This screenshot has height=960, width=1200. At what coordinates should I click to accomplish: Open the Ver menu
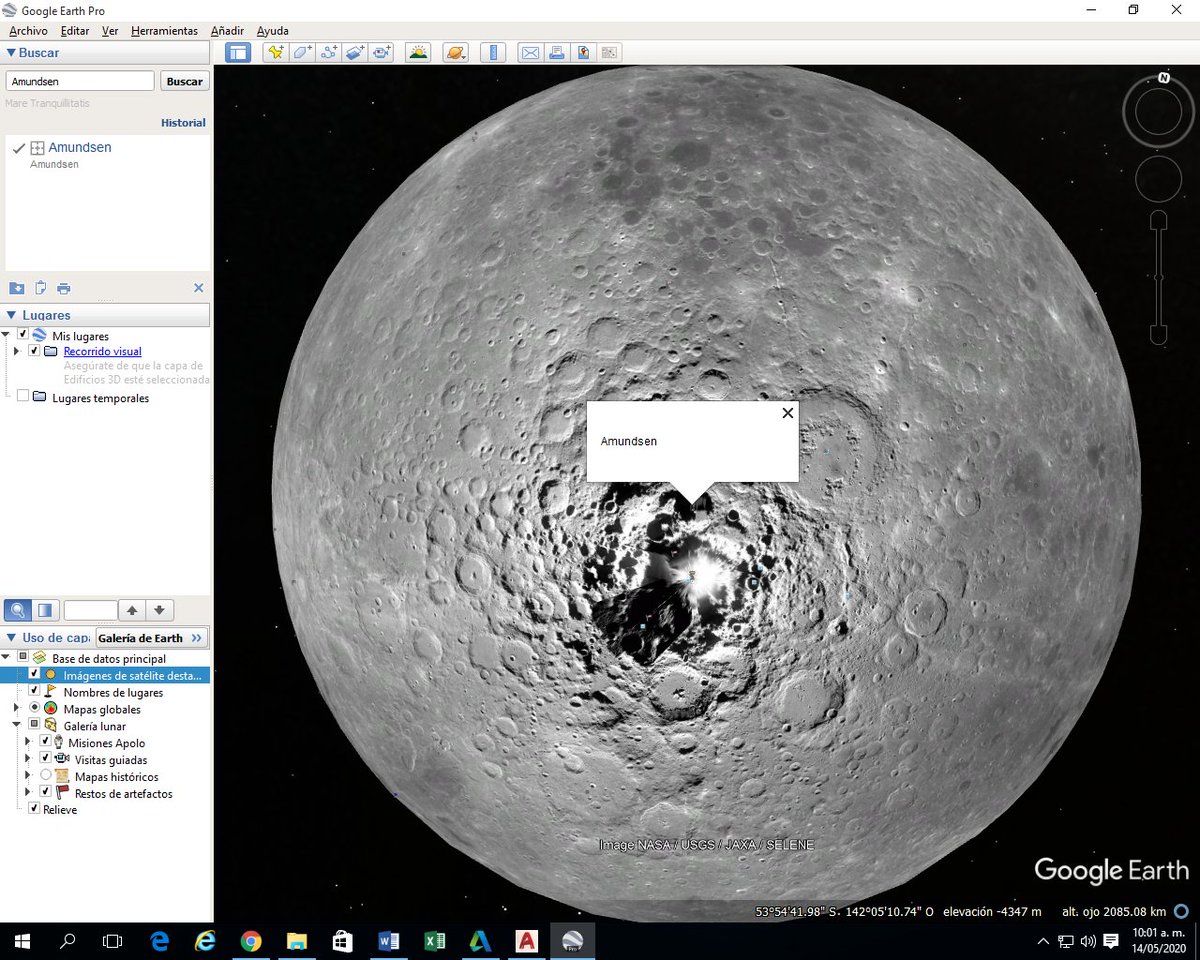(x=110, y=31)
